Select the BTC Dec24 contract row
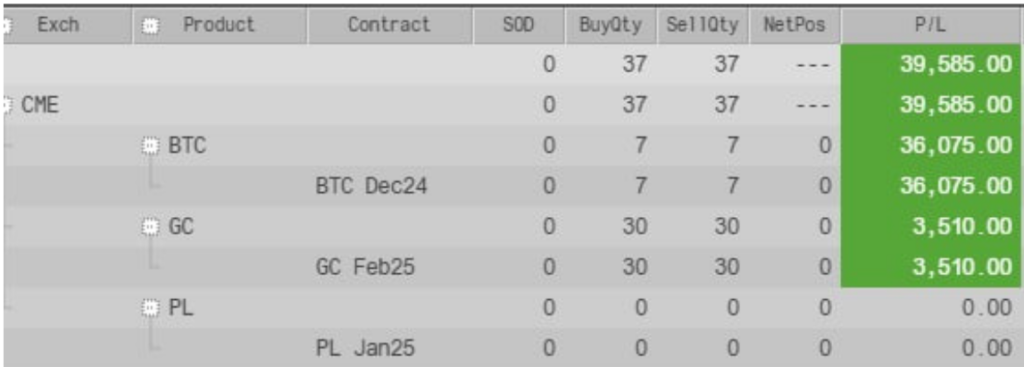This screenshot has height=367, width=1024. pos(512,186)
